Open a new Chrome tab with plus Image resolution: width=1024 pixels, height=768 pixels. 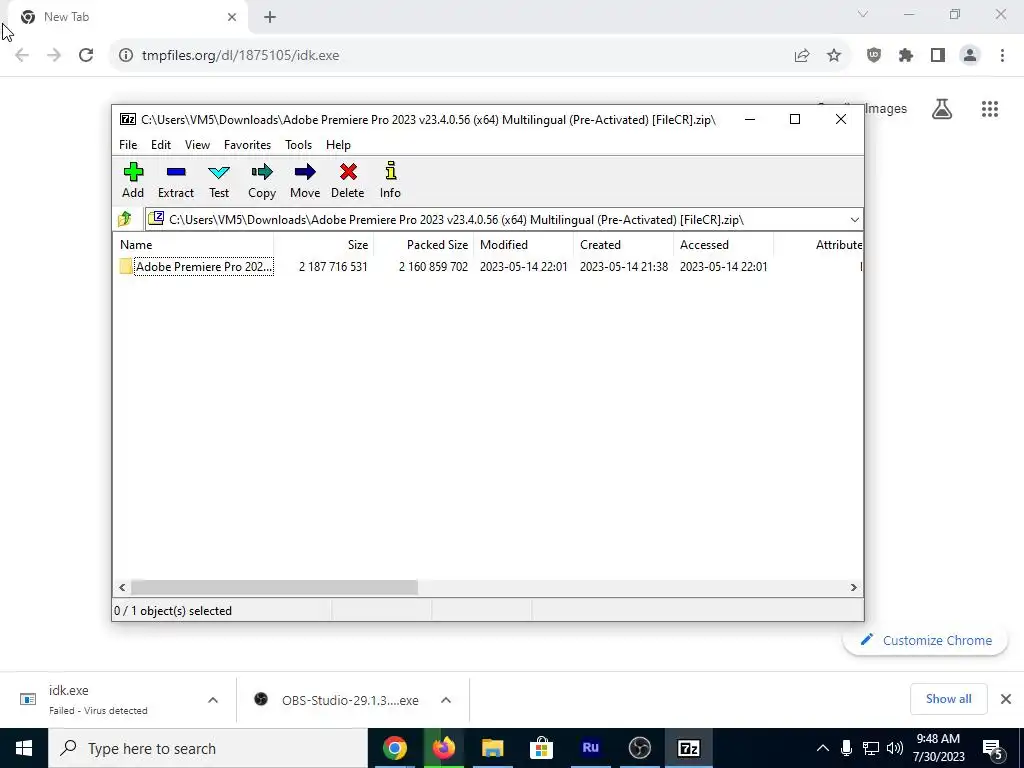click(x=270, y=17)
